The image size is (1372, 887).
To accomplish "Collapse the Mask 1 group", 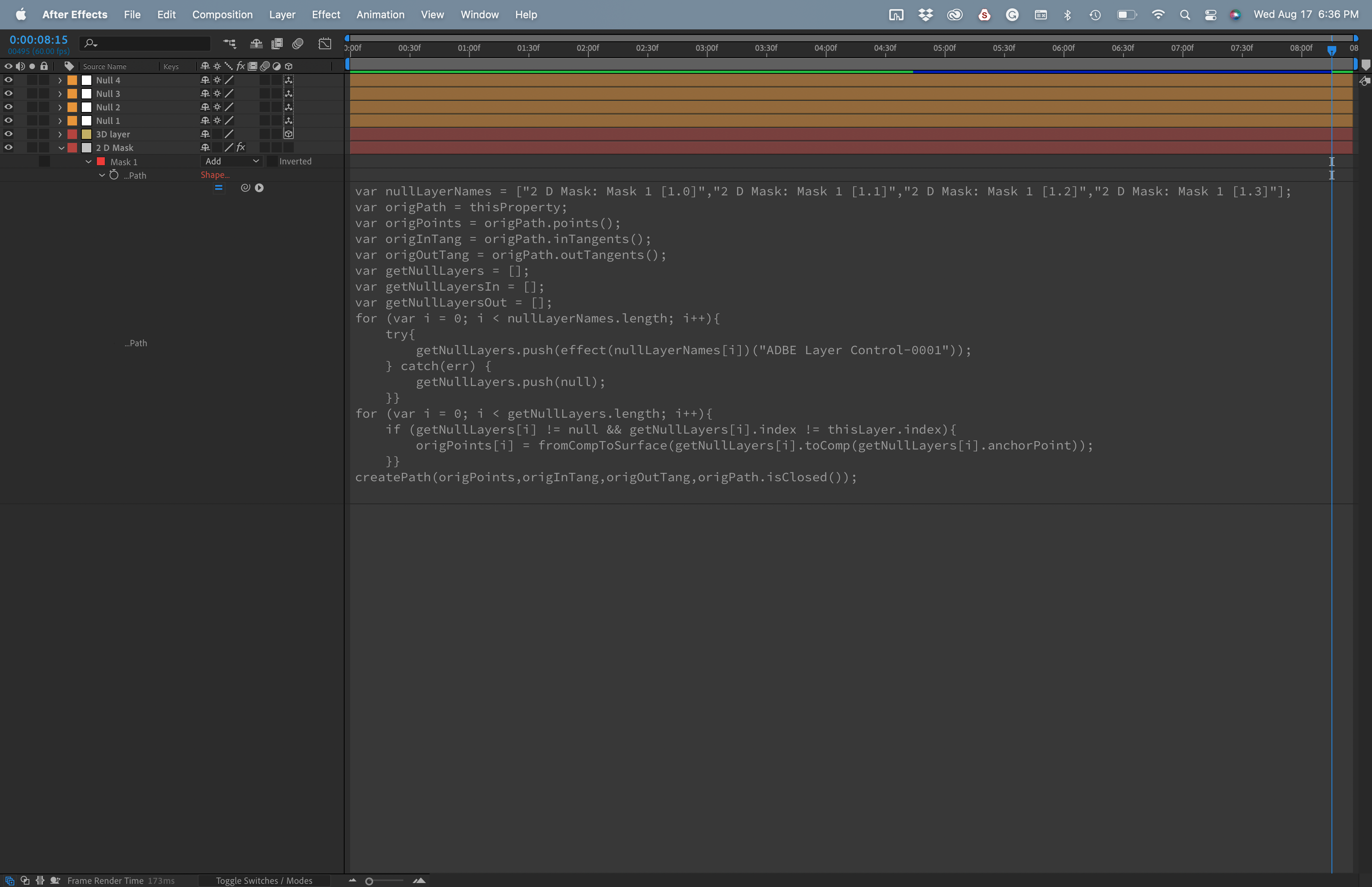I will coord(88,162).
